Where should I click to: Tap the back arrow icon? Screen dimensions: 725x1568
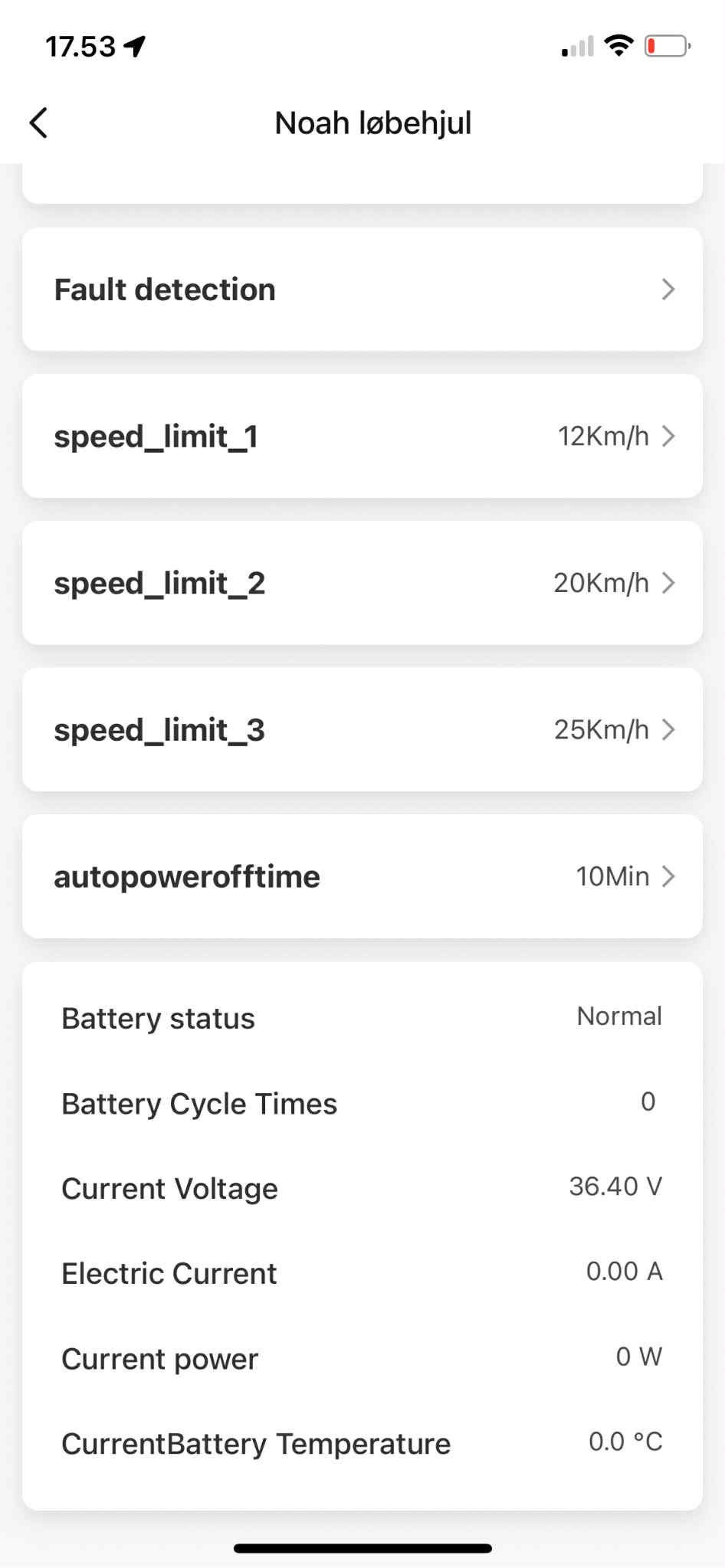pyautogui.click(x=38, y=123)
